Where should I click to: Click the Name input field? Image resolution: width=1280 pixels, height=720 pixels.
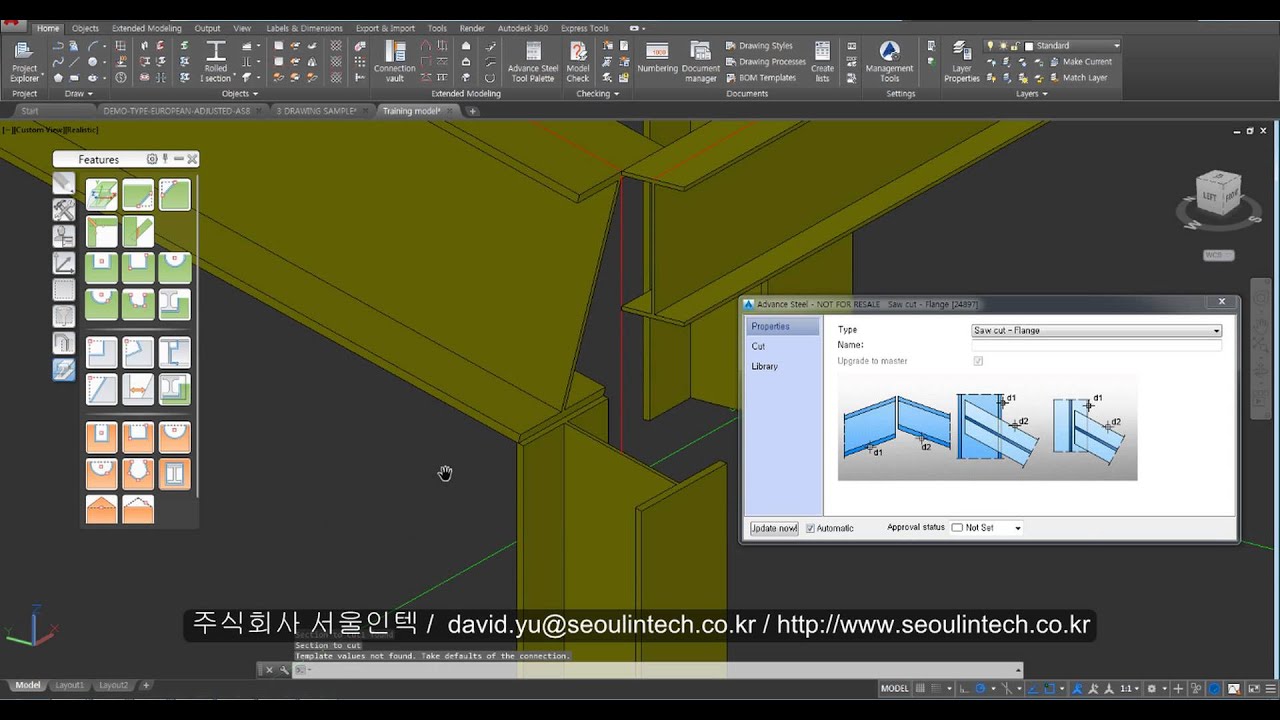tap(1097, 345)
